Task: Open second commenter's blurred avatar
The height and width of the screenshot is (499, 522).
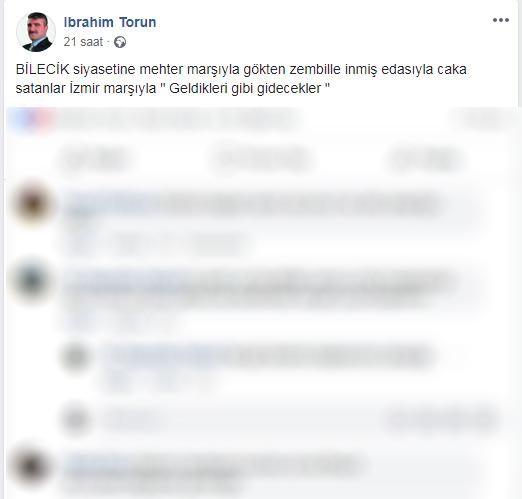Action: tap(32, 280)
